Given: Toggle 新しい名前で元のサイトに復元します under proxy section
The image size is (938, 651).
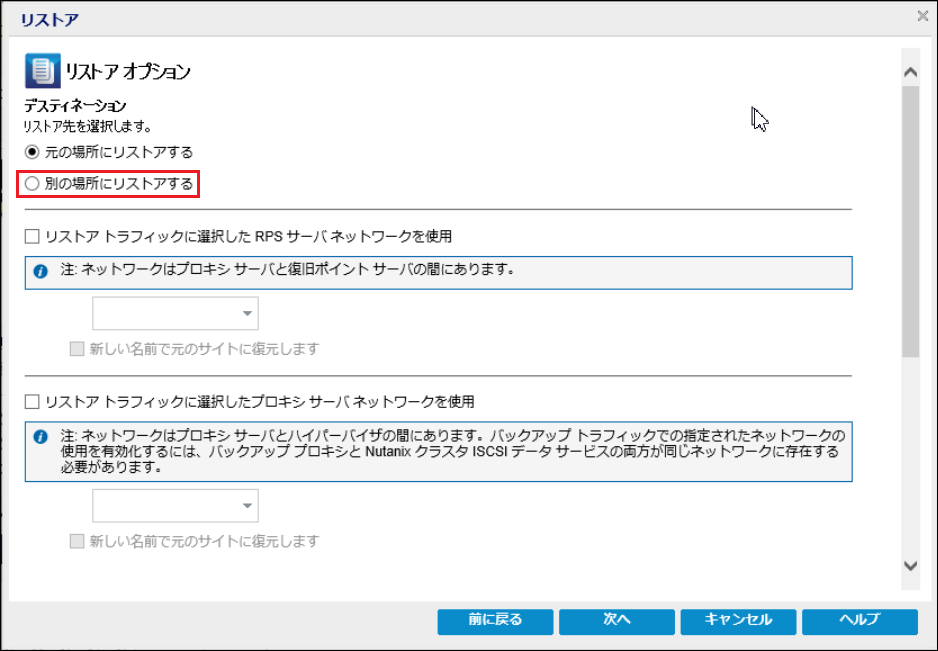Looking at the screenshot, I should [77, 541].
